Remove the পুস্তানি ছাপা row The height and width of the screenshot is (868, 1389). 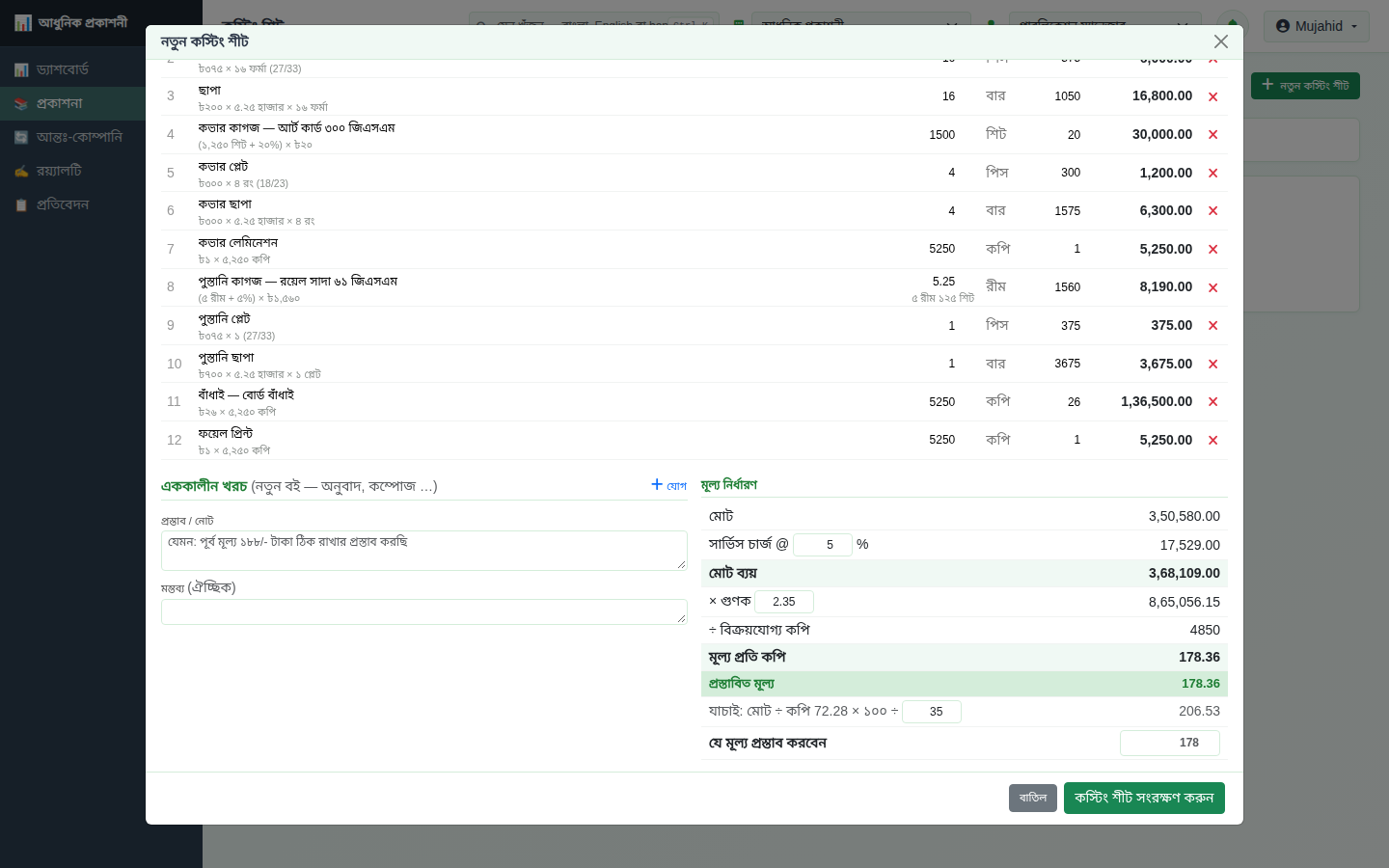(1212, 365)
